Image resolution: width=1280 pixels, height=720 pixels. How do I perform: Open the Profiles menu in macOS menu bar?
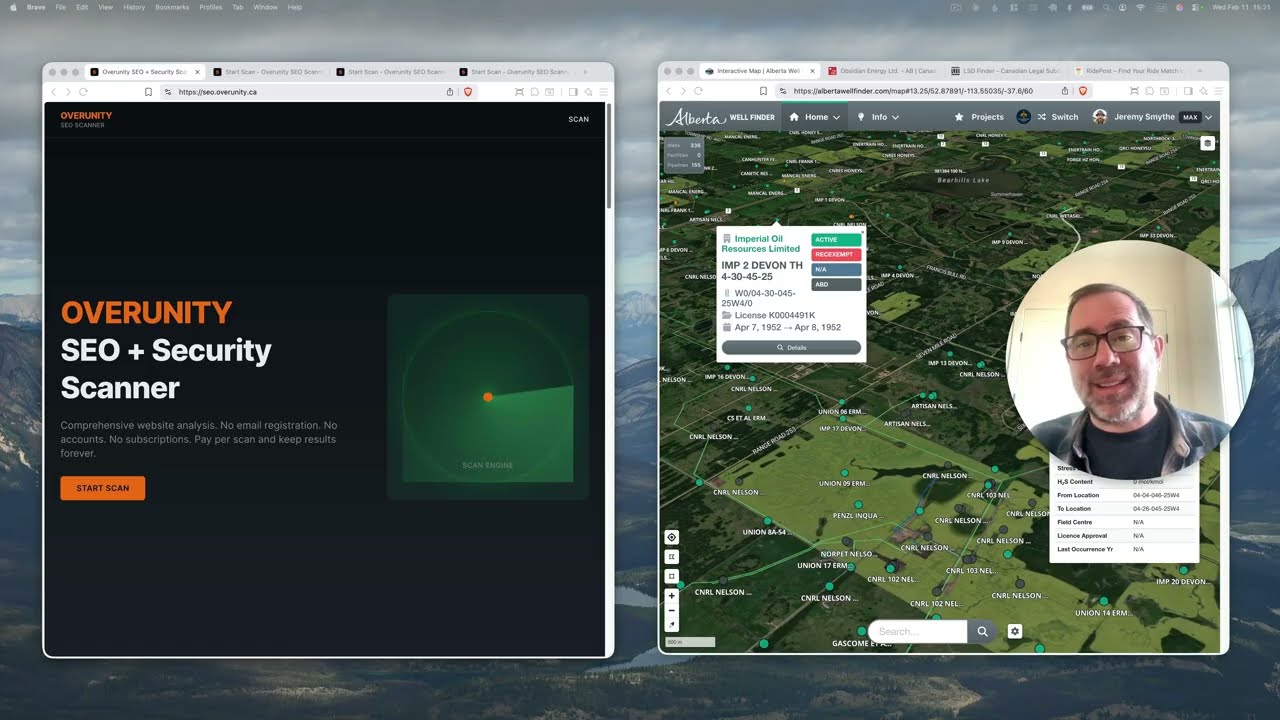coord(211,7)
